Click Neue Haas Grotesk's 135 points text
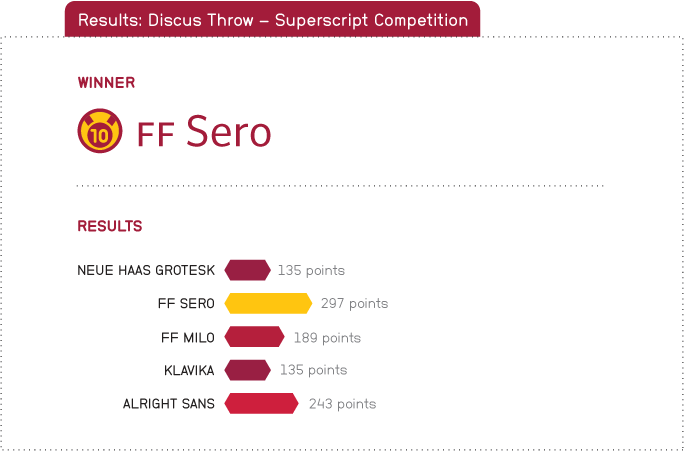The height and width of the screenshot is (451, 685). point(311,271)
